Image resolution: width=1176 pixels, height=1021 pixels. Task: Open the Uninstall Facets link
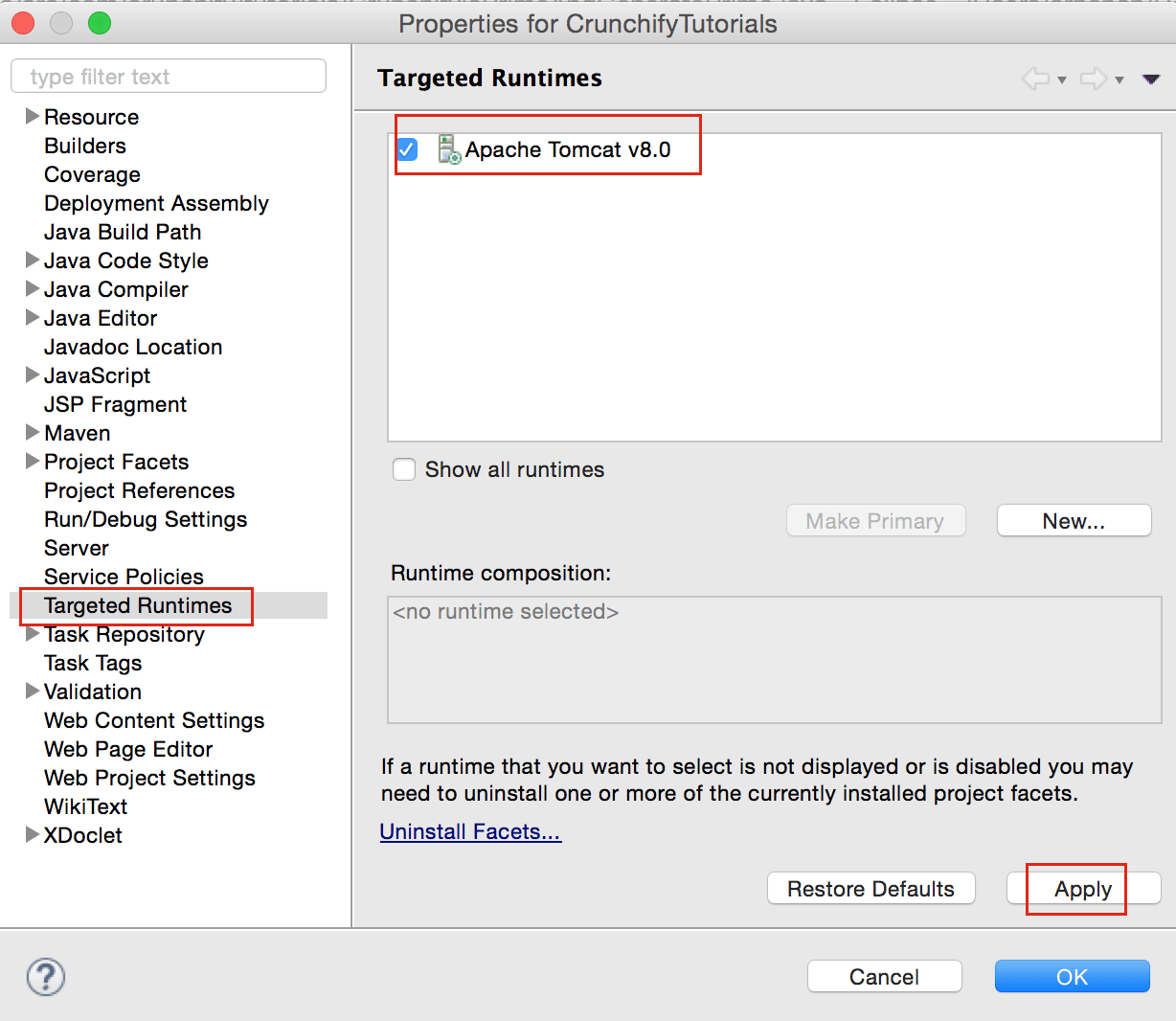[x=470, y=831]
